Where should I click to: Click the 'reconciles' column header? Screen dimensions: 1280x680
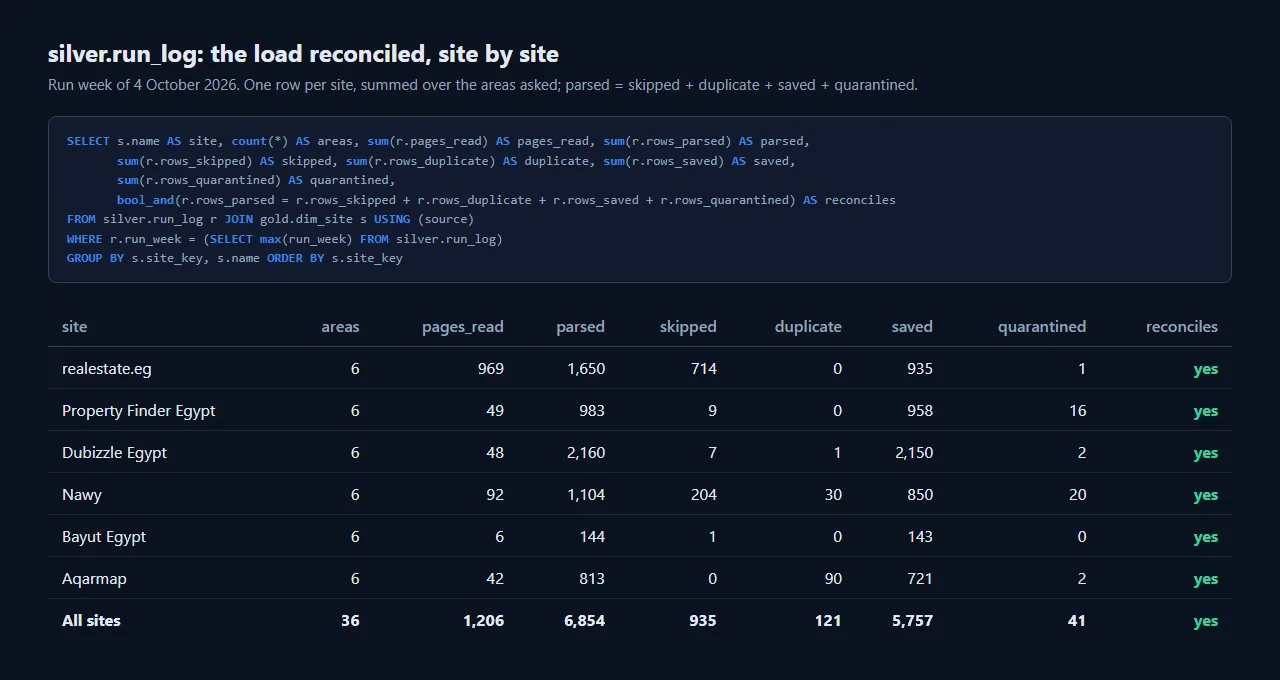pos(1182,327)
